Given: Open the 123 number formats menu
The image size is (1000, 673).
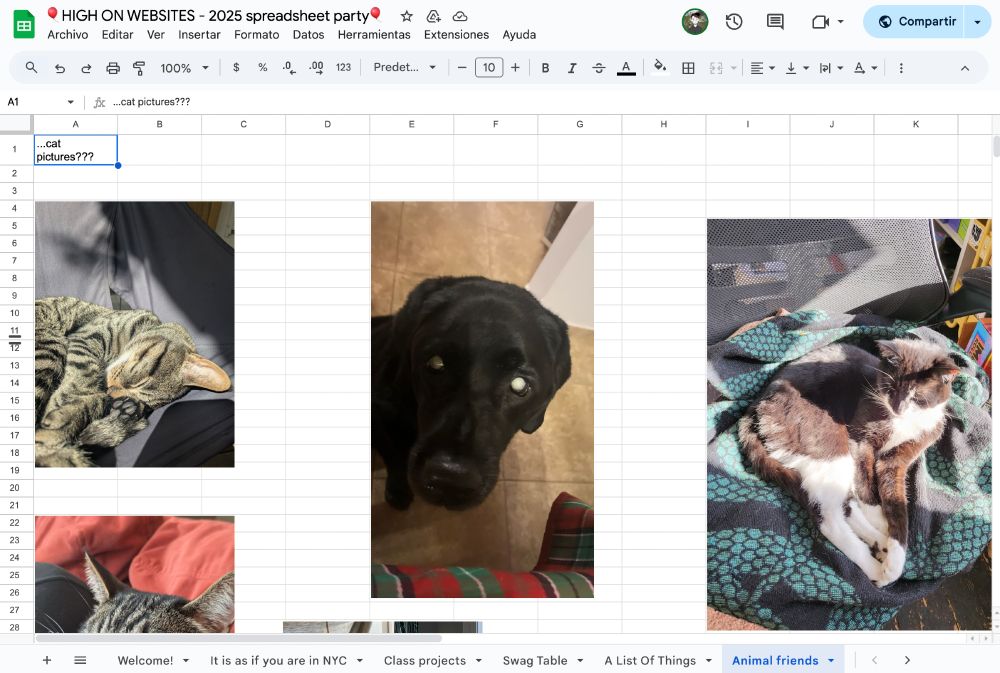Looking at the screenshot, I should pyautogui.click(x=343, y=68).
